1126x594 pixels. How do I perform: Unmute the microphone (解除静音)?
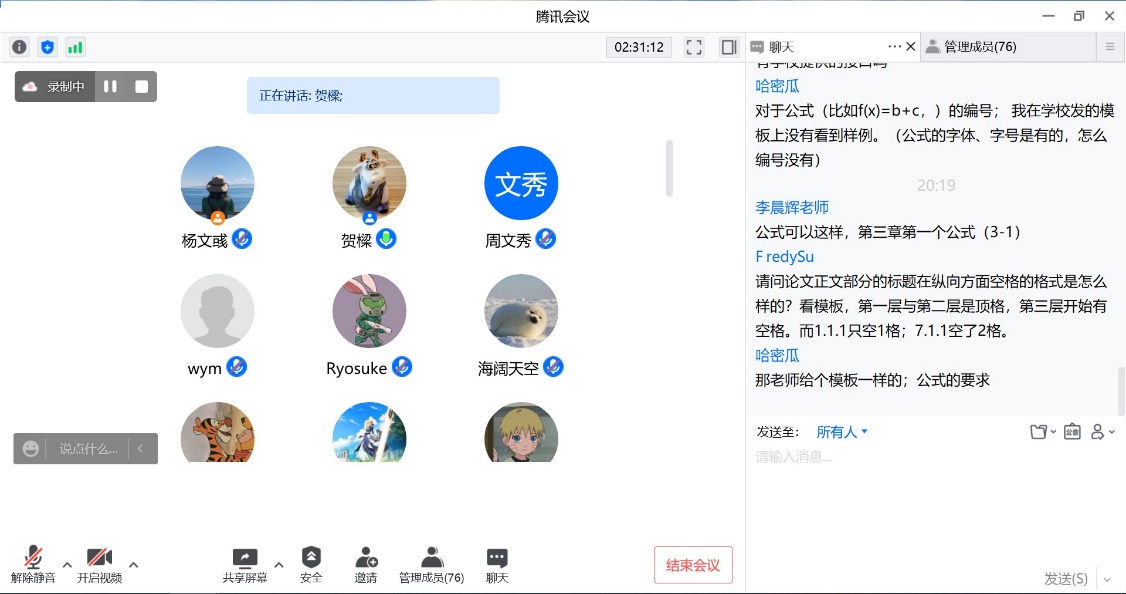(33, 565)
